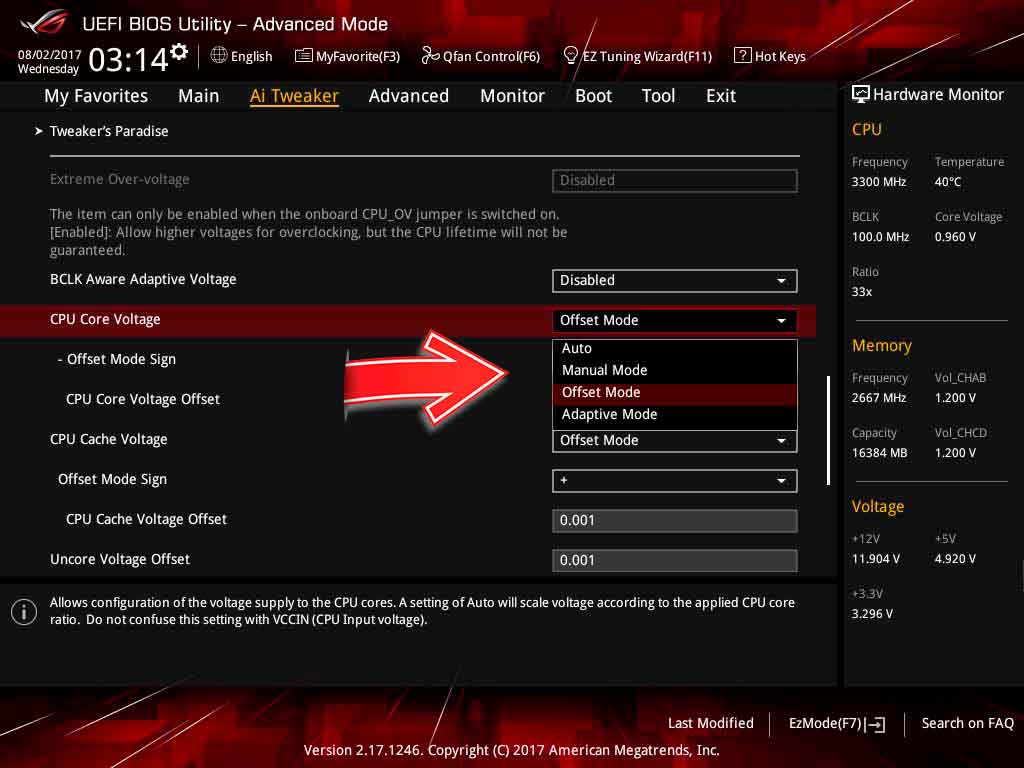
Task: Select Auto in the voltage mode list
Action: pos(675,349)
